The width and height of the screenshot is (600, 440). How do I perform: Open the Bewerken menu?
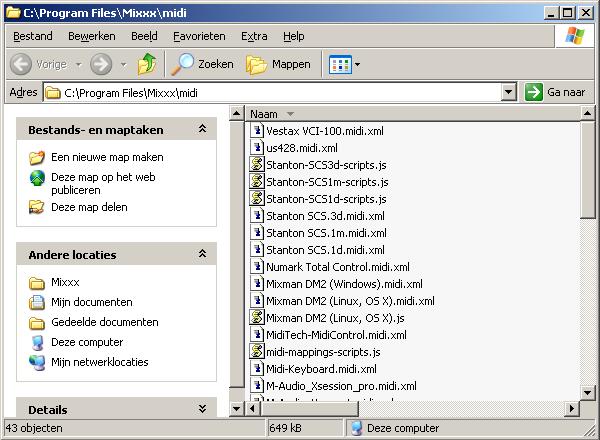[92, 36]
